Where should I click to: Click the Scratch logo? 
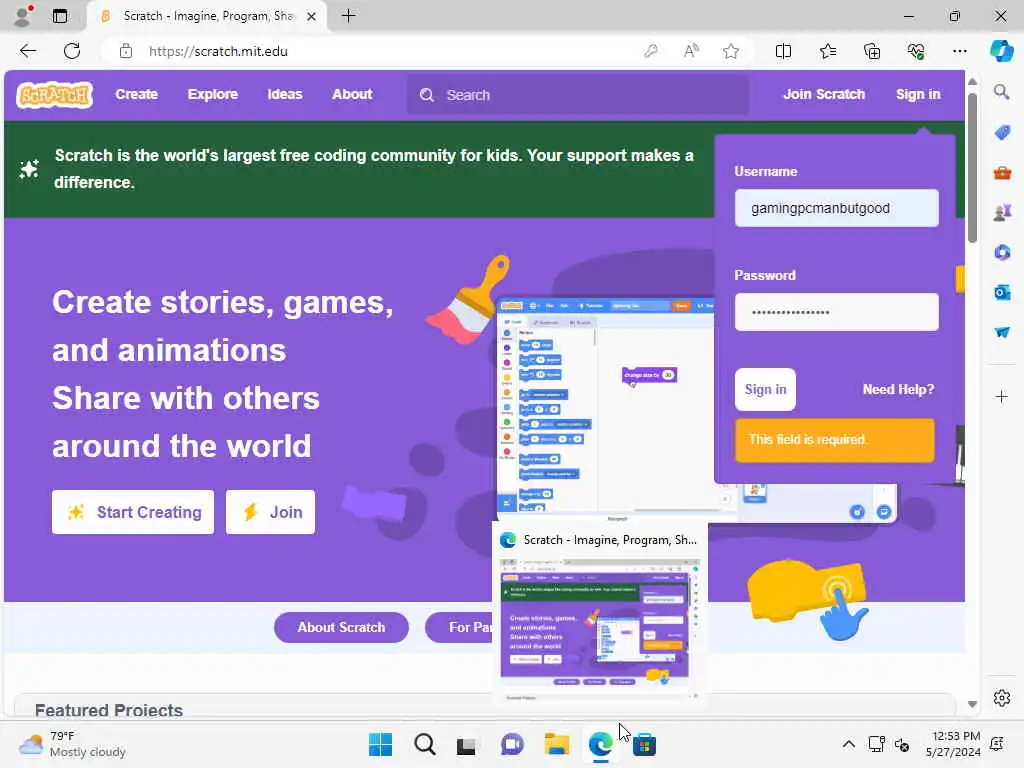click(x=54, y=95)
